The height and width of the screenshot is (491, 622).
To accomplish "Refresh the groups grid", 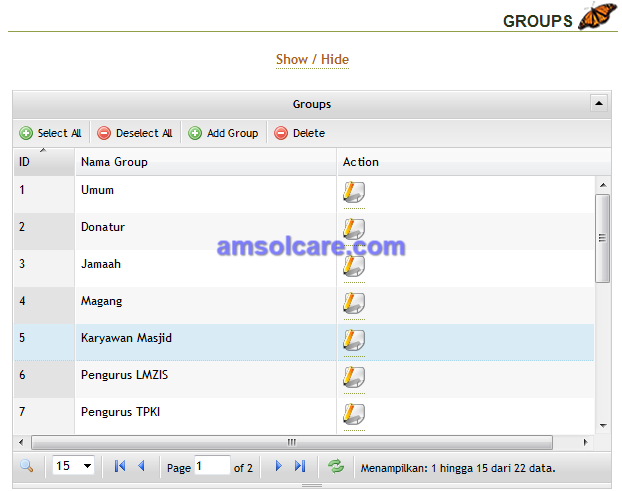I will click(336, 466).
